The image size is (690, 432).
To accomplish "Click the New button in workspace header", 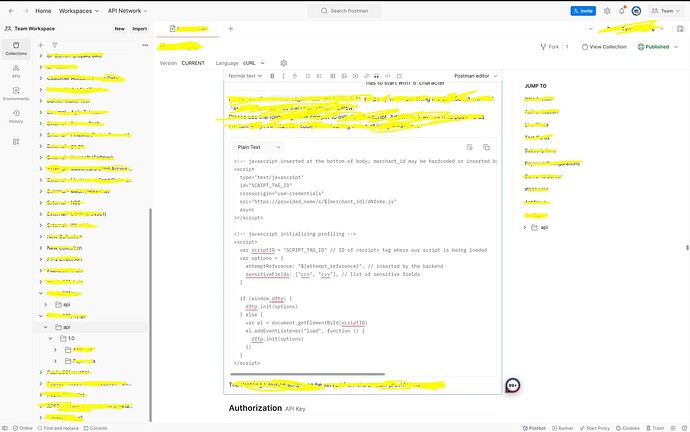I will (x=120, y=29).
